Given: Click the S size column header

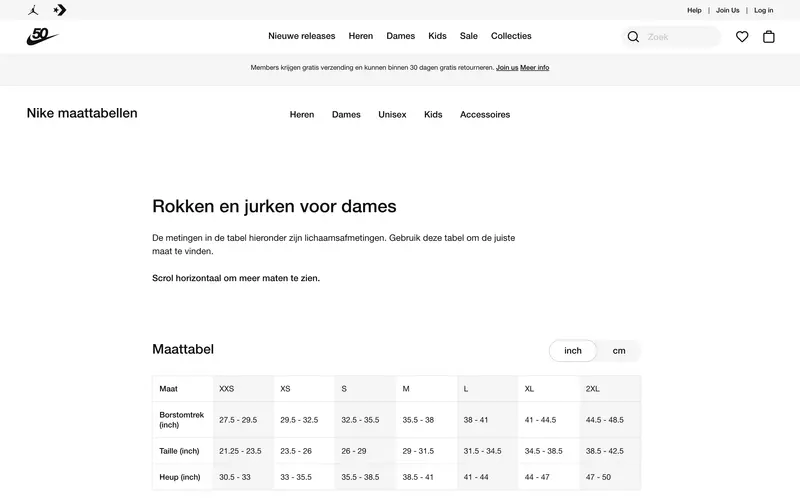Looking at the screenshot, I should pos(365,389).
